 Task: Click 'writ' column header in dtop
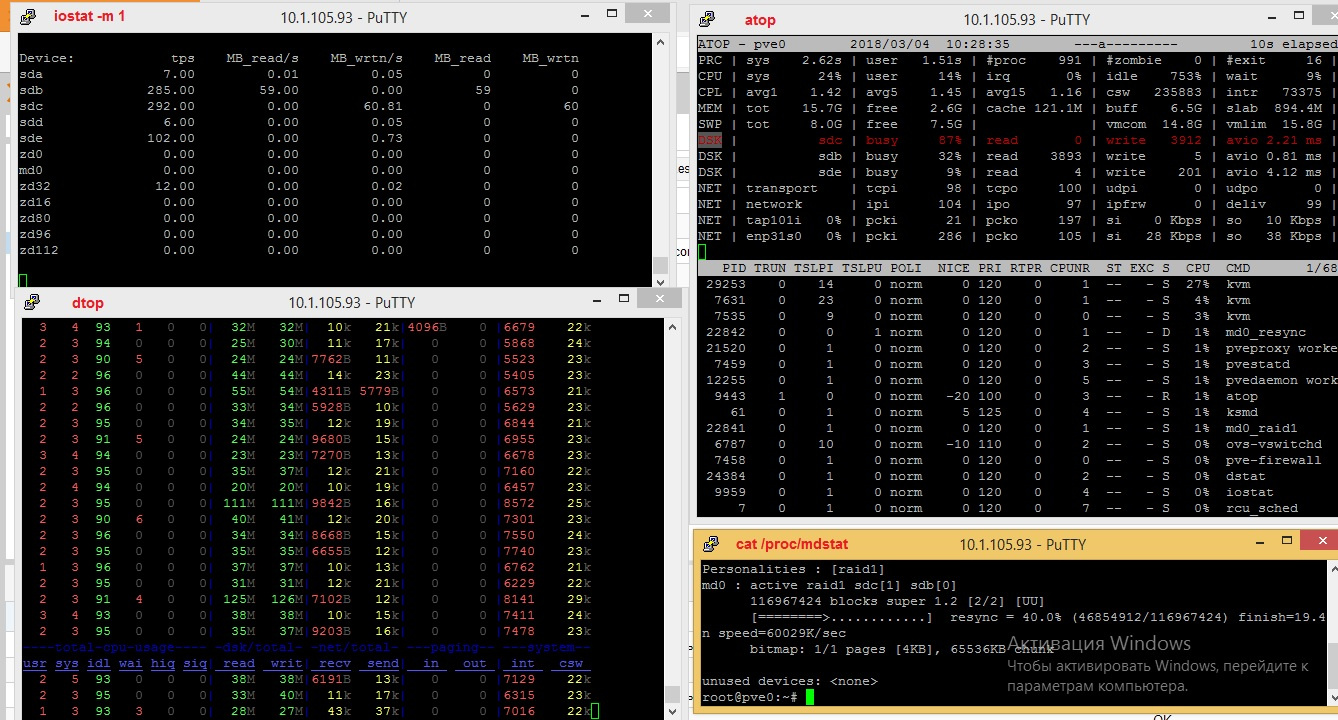pos(287,663)
